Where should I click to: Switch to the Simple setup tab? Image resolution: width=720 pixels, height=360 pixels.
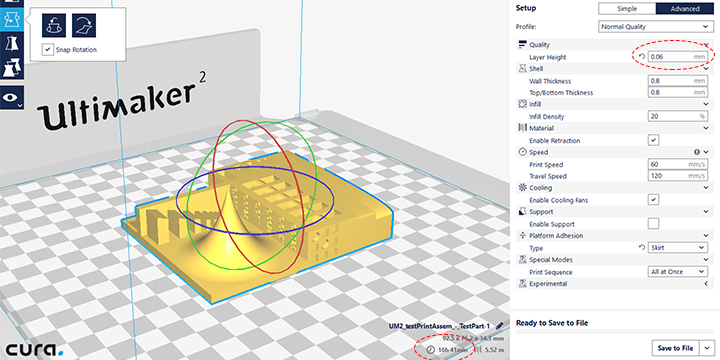pyautogui.click(x=627, y=9)
